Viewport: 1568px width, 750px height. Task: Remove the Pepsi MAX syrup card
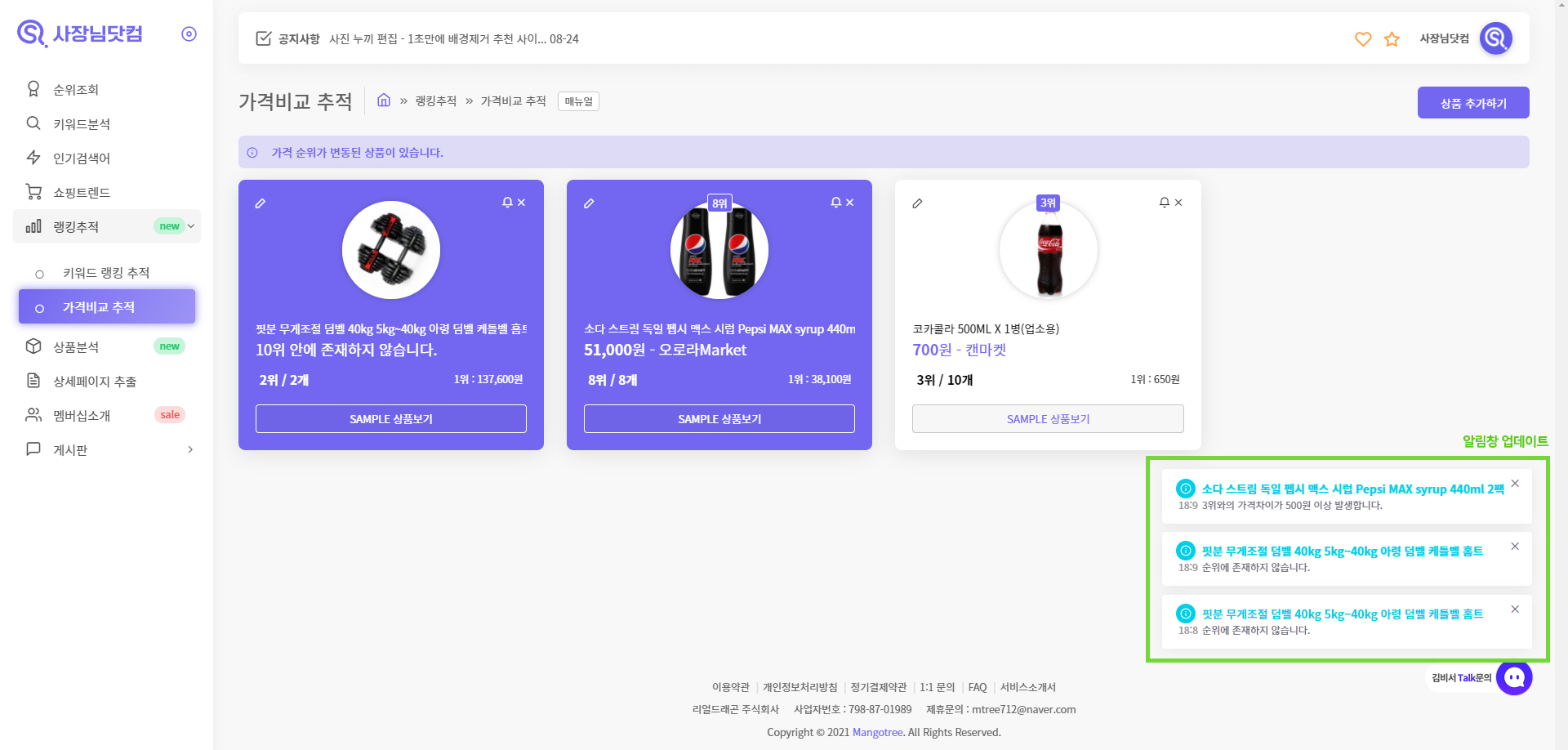point(849,202)
